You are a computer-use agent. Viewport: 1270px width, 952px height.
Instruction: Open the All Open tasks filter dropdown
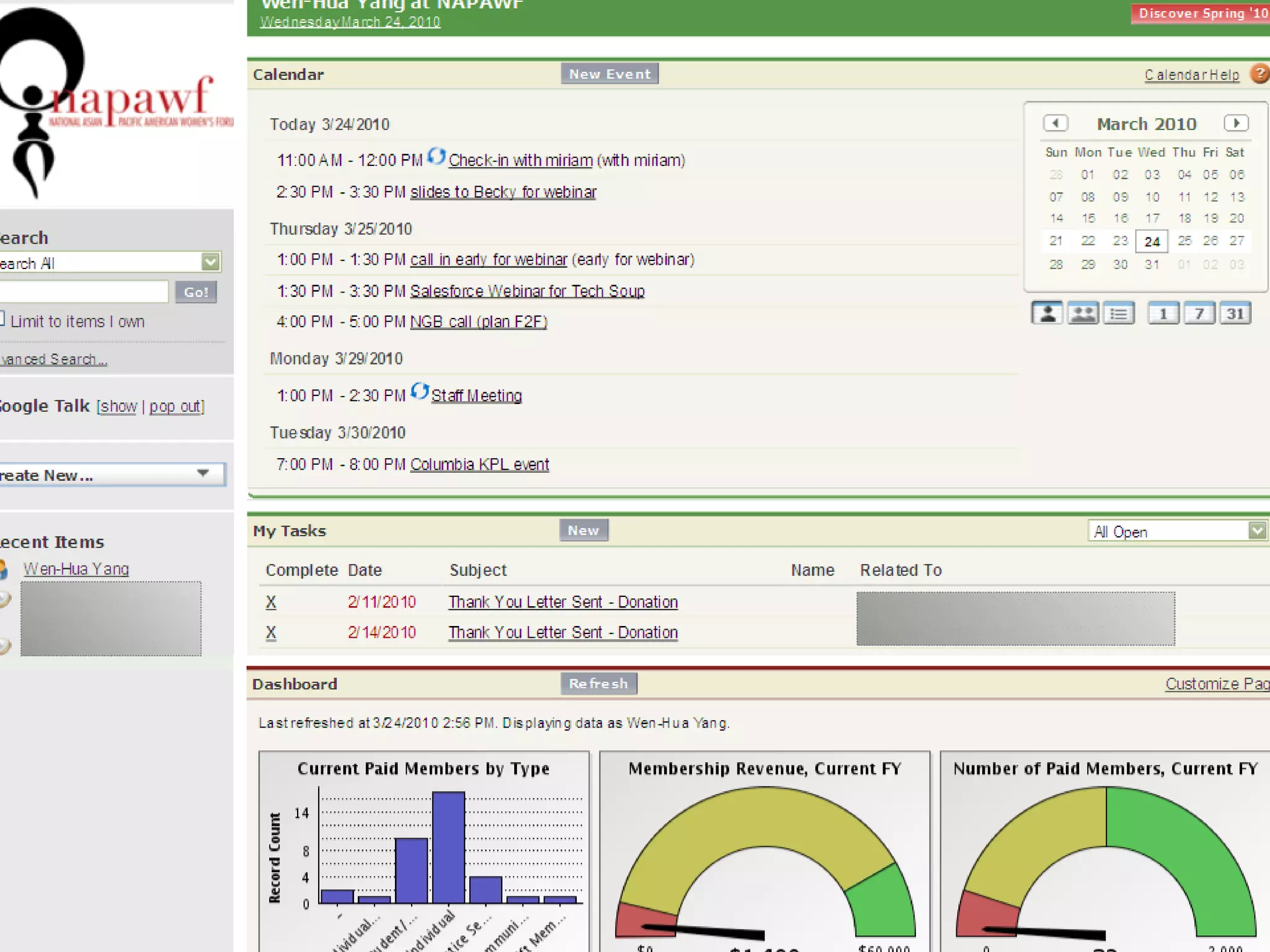[1257, 531]
